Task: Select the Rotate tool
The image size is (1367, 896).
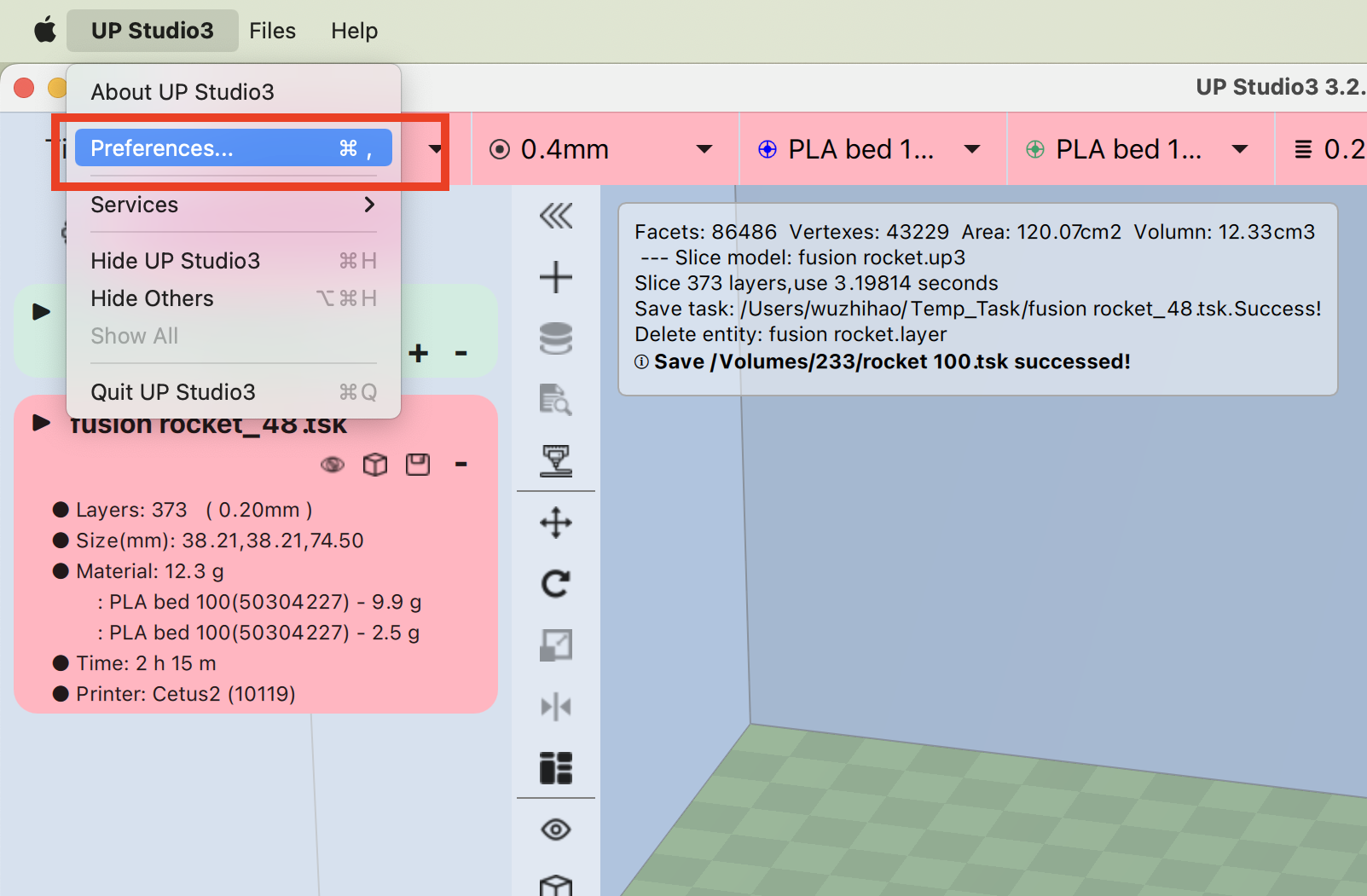Action: point(556,584)
